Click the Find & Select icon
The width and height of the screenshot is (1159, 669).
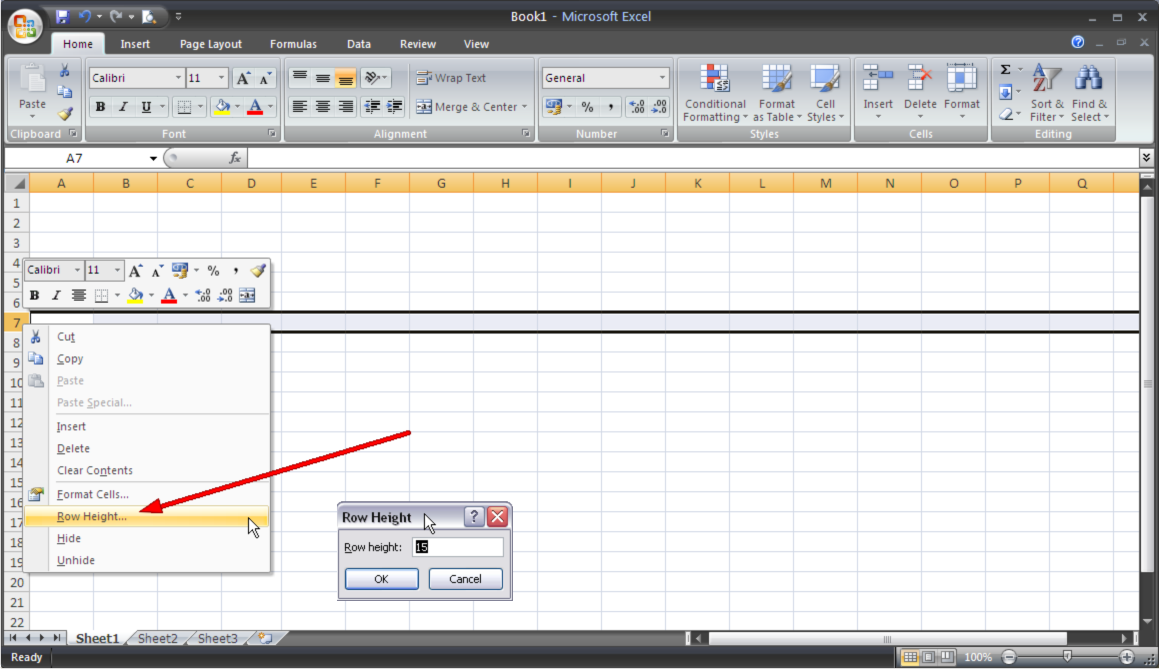(1089, 92)
